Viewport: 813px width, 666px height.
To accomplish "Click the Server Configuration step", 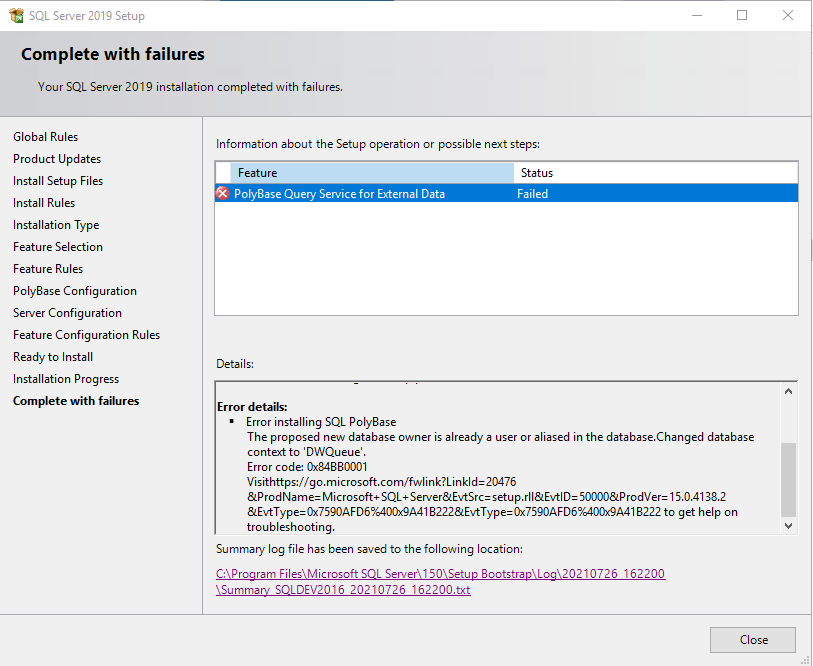I will point(67,313).
